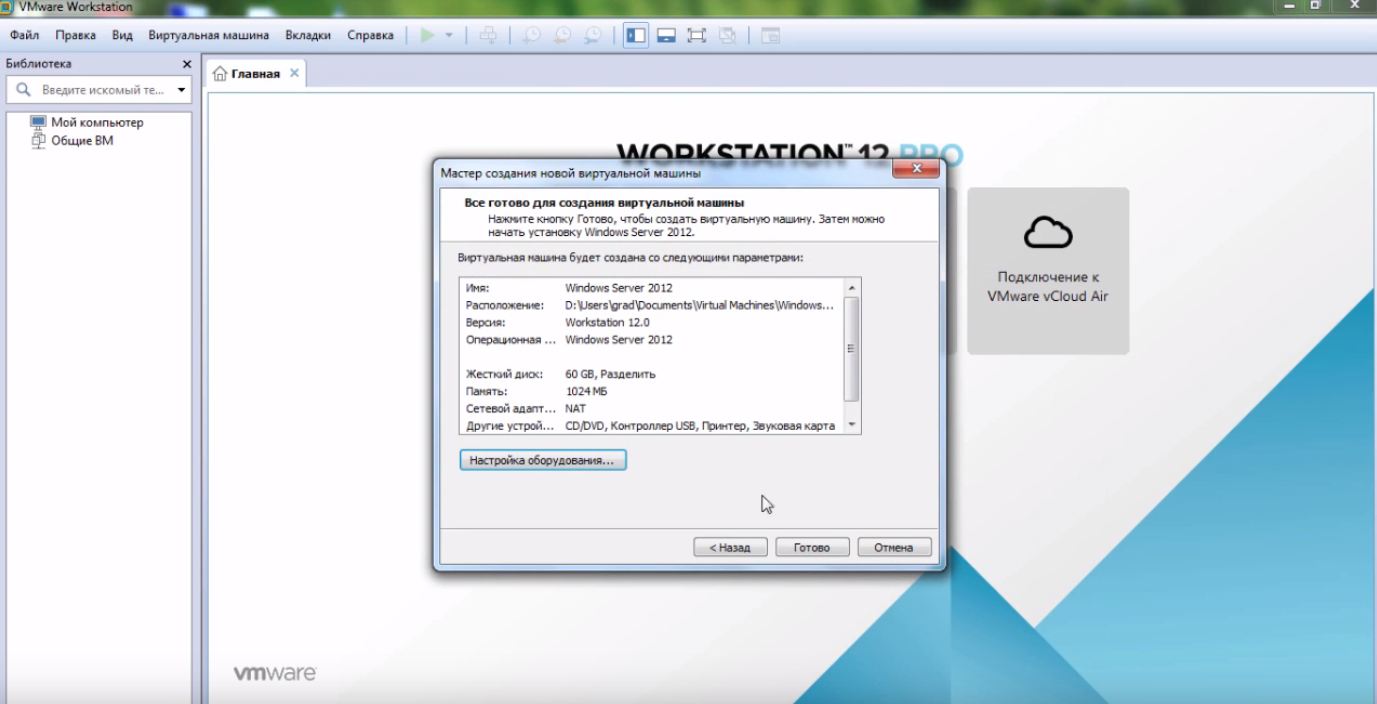Minimize the VMware Workstation window
Viewport: 1377px width, 704px height.
pyautogui.click(x=1290, y=6)
